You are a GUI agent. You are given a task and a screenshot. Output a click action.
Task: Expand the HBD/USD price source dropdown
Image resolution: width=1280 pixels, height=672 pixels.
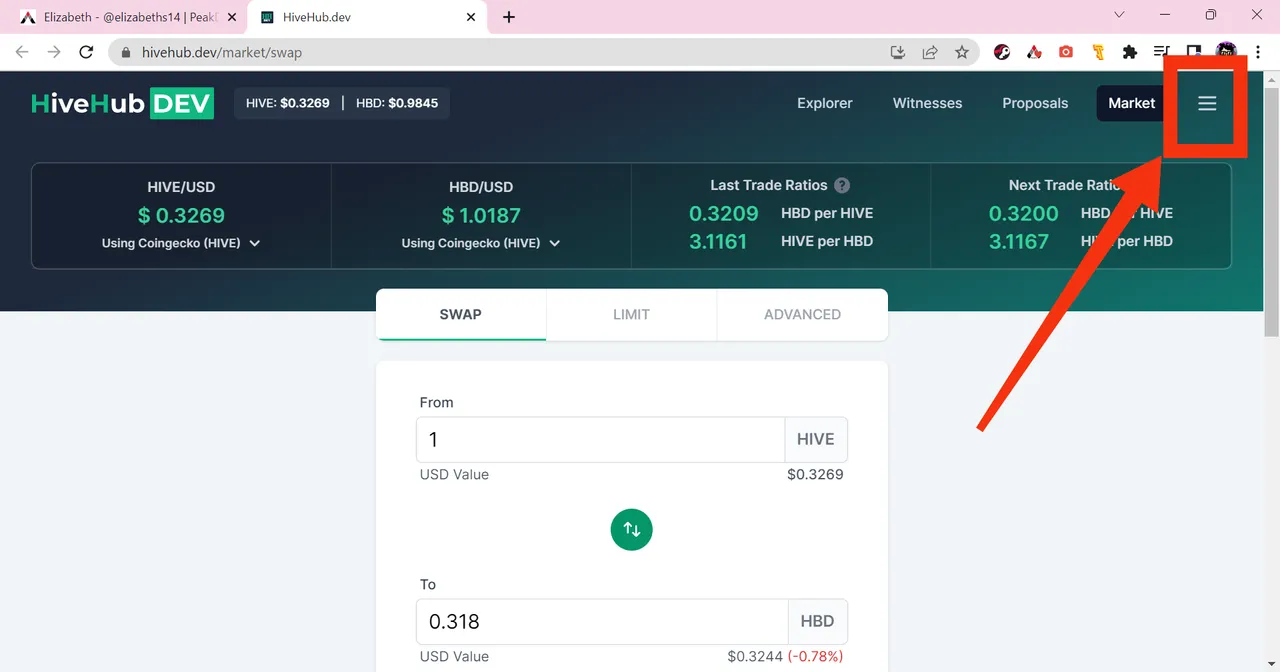[x=481, y=243]
